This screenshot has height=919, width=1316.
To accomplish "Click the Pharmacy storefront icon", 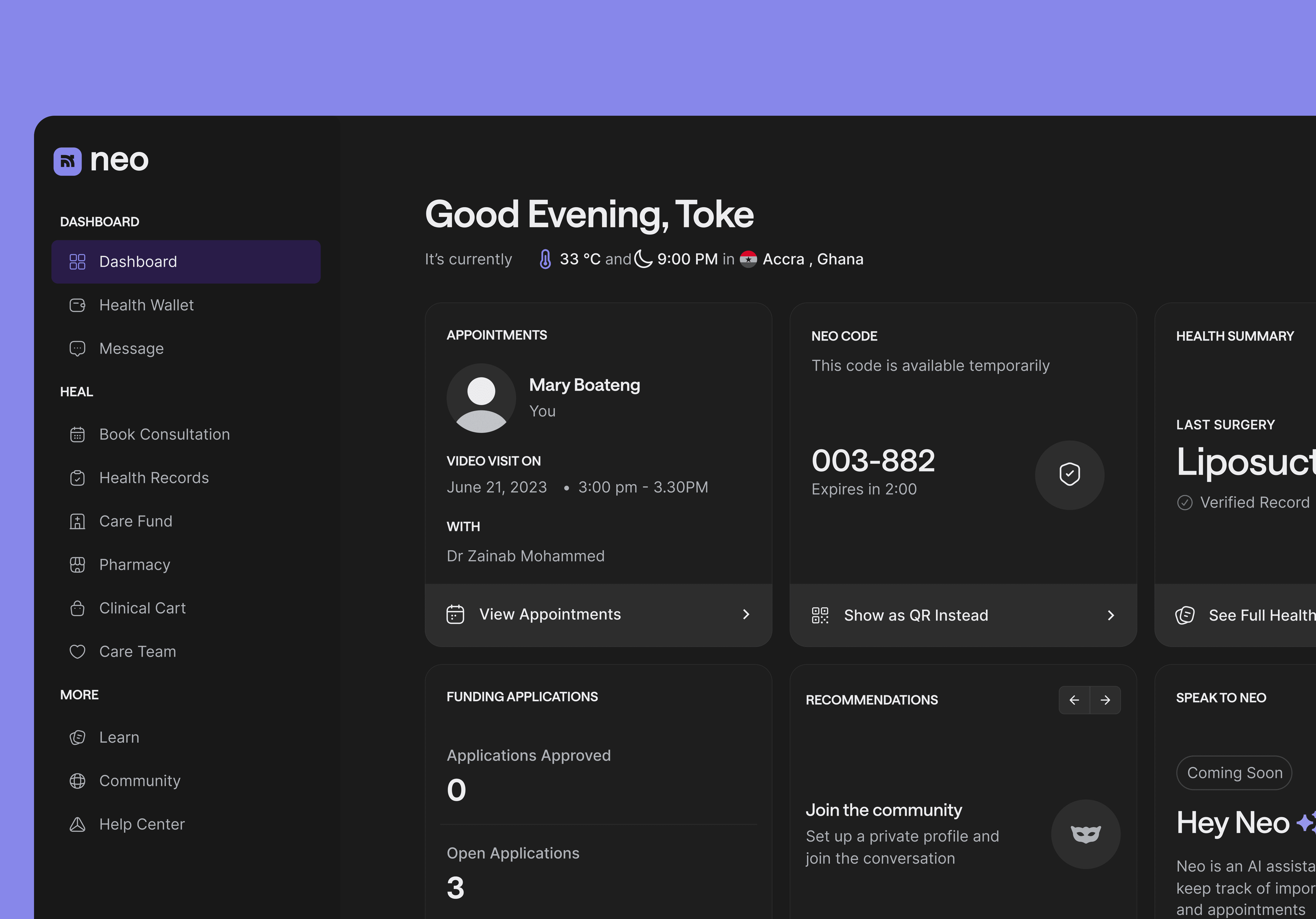I will [x=77, y=565].
